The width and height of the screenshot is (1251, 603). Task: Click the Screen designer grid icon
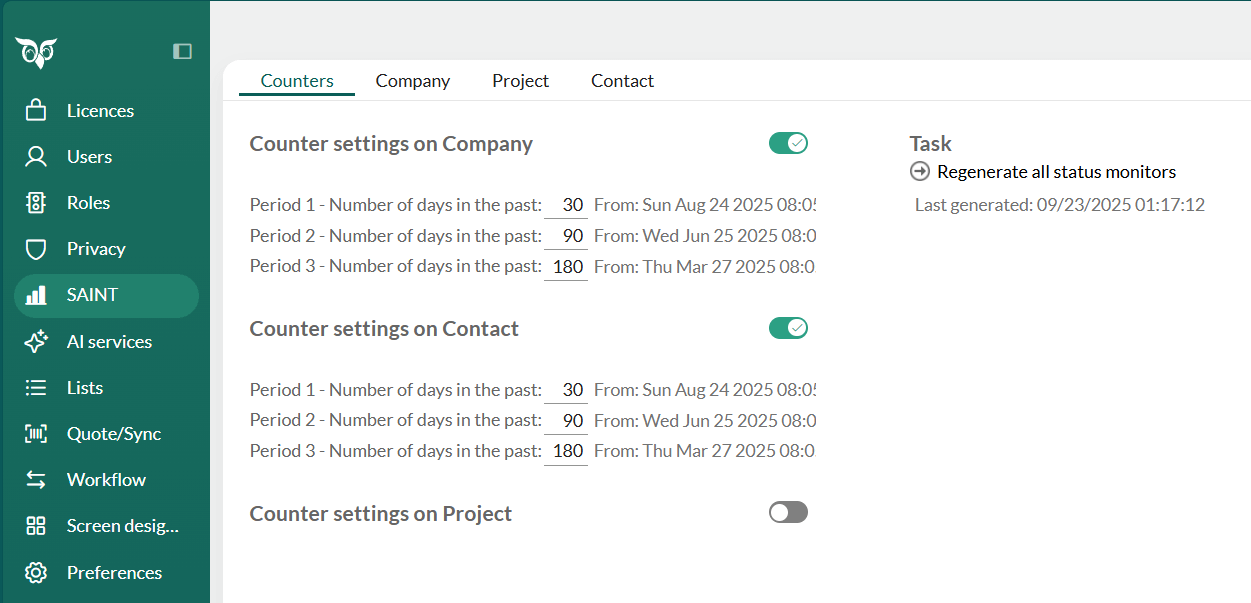coord(36,525)
